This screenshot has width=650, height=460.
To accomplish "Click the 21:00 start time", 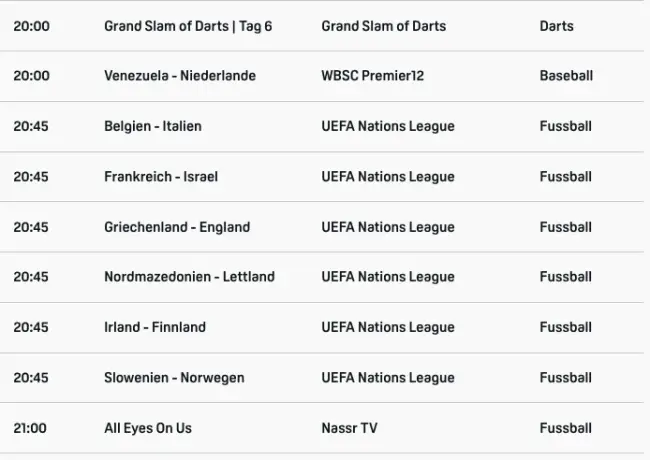I will [x=31, y=428].
